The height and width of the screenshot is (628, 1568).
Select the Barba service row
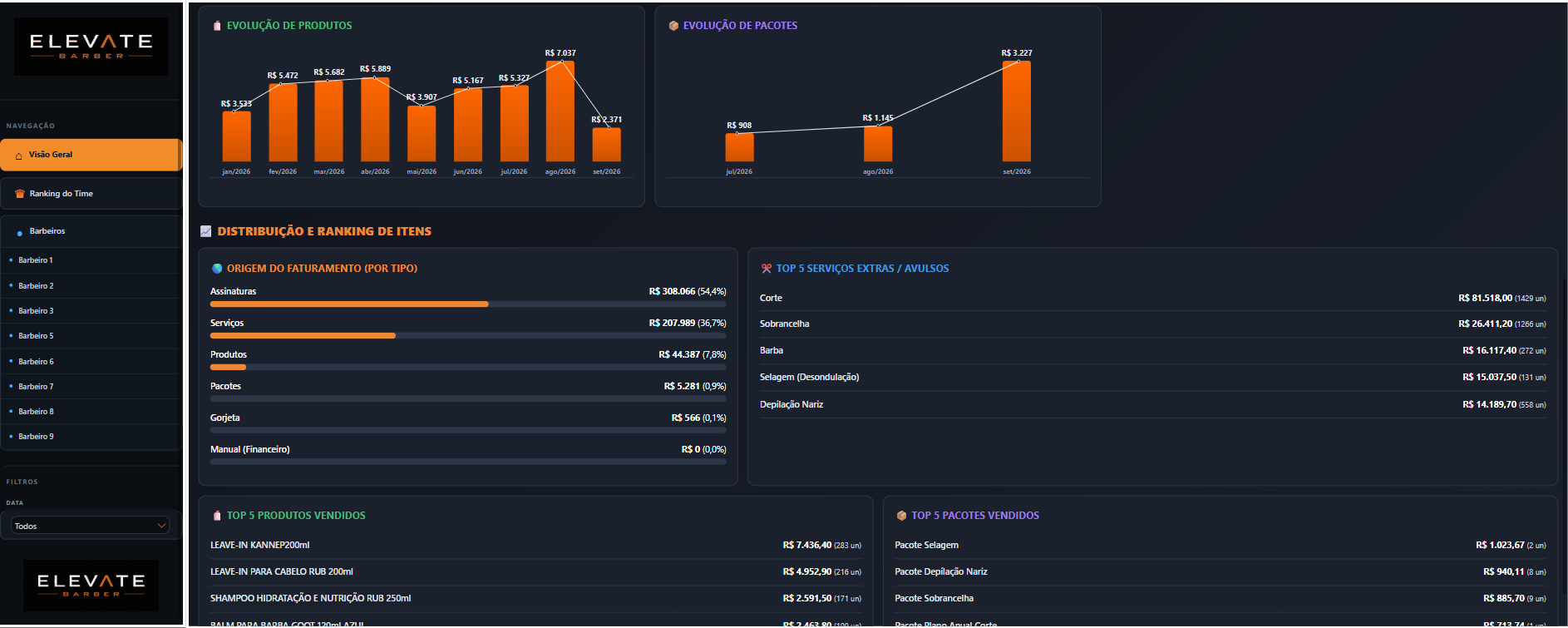pyautogui.click(x=1152, y=351)
